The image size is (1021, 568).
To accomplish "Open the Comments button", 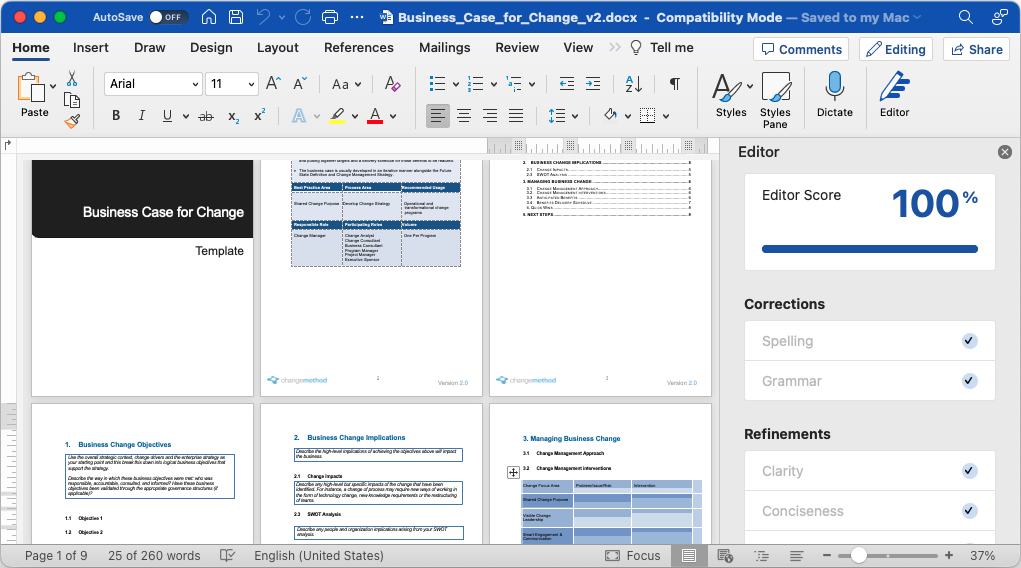I will (x=800, y=49).
